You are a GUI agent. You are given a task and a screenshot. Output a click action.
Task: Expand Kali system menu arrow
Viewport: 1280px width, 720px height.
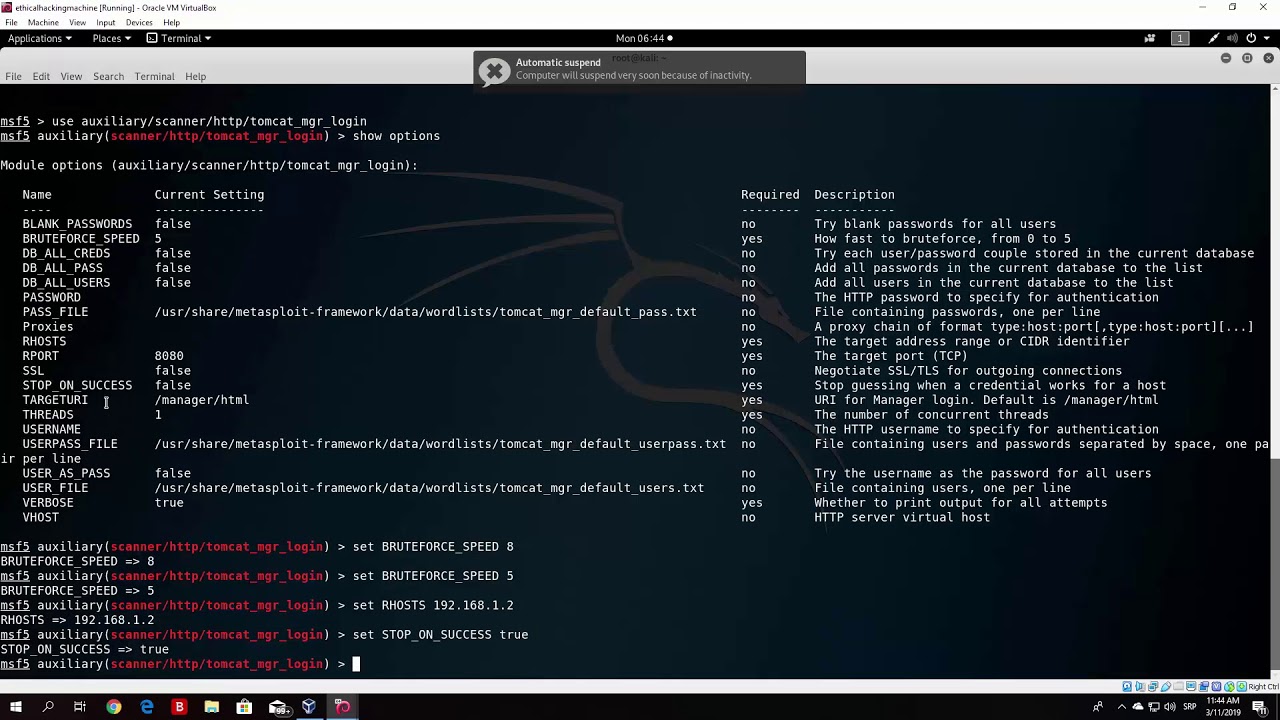1267,38
